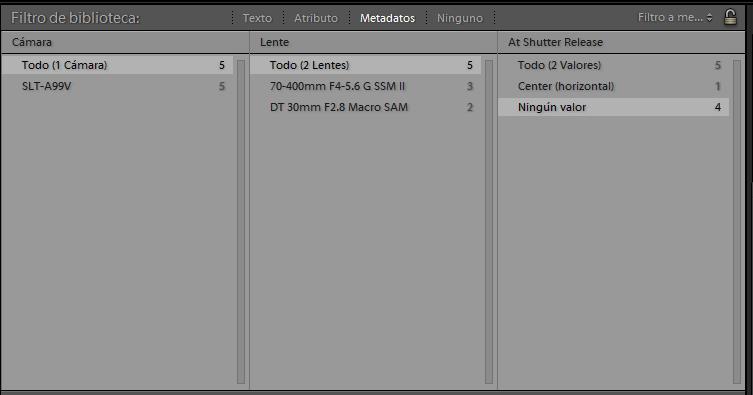Toggle the filter lock padlock icon
This screenshot has height=395, width=753.
[x=730, y=17]
